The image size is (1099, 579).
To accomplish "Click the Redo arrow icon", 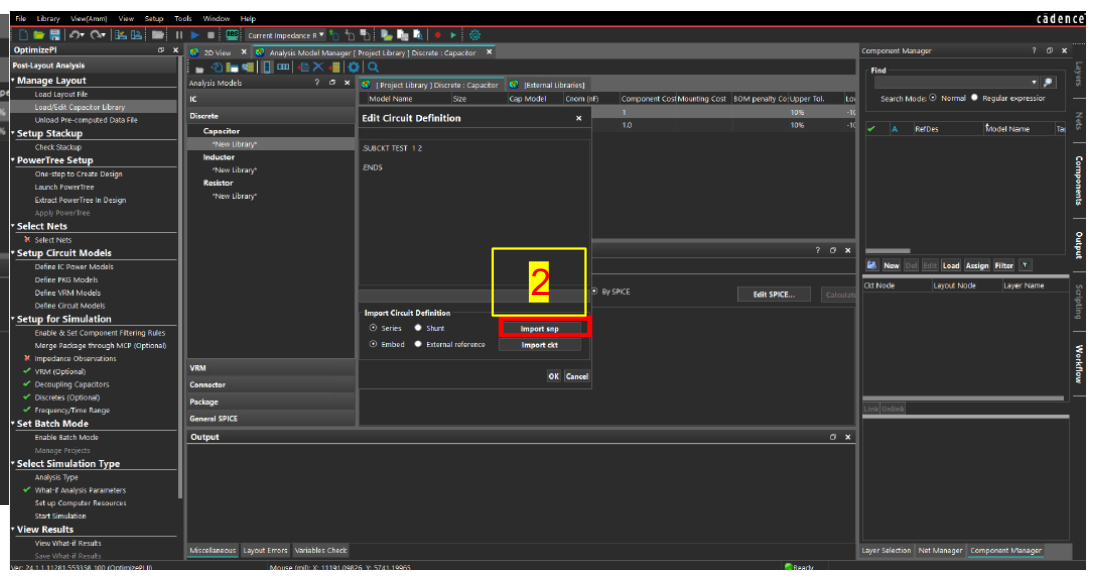I will point(97,35).
